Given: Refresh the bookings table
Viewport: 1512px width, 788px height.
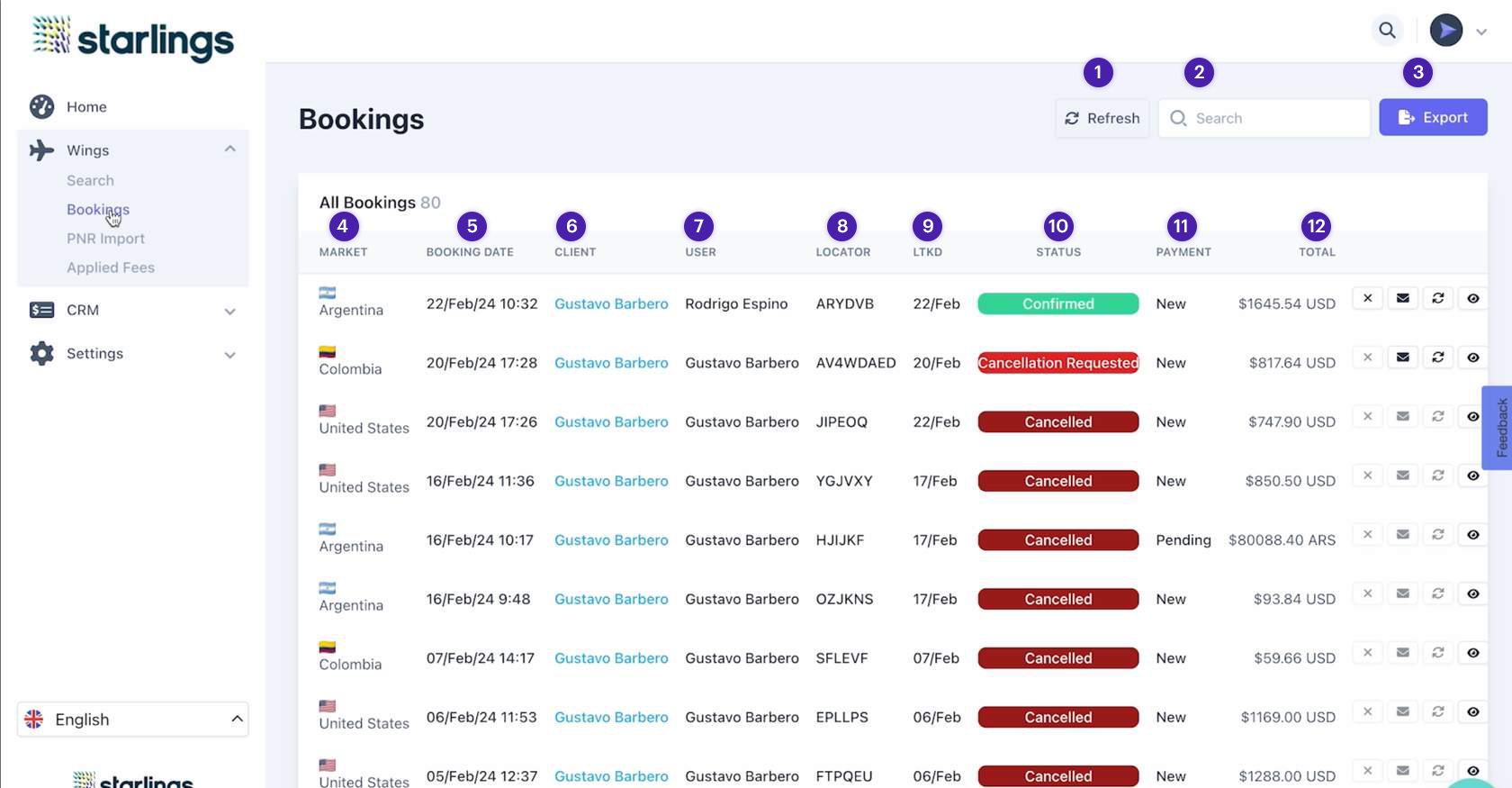Looking at the screenshot, I should (x=1102, y=118).
